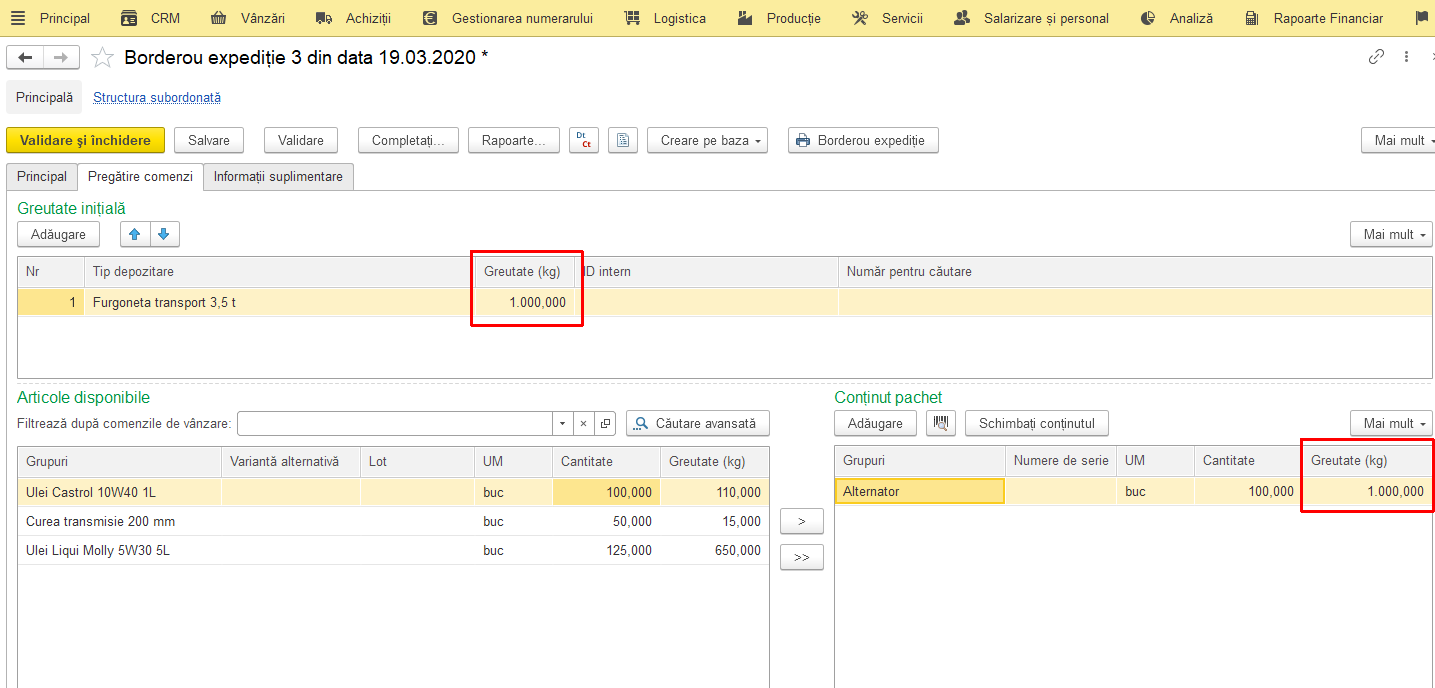Viewport: 1435px width, 688px height.
Task: Add document to favorites with star icon
Action: (x=102, y=57)
